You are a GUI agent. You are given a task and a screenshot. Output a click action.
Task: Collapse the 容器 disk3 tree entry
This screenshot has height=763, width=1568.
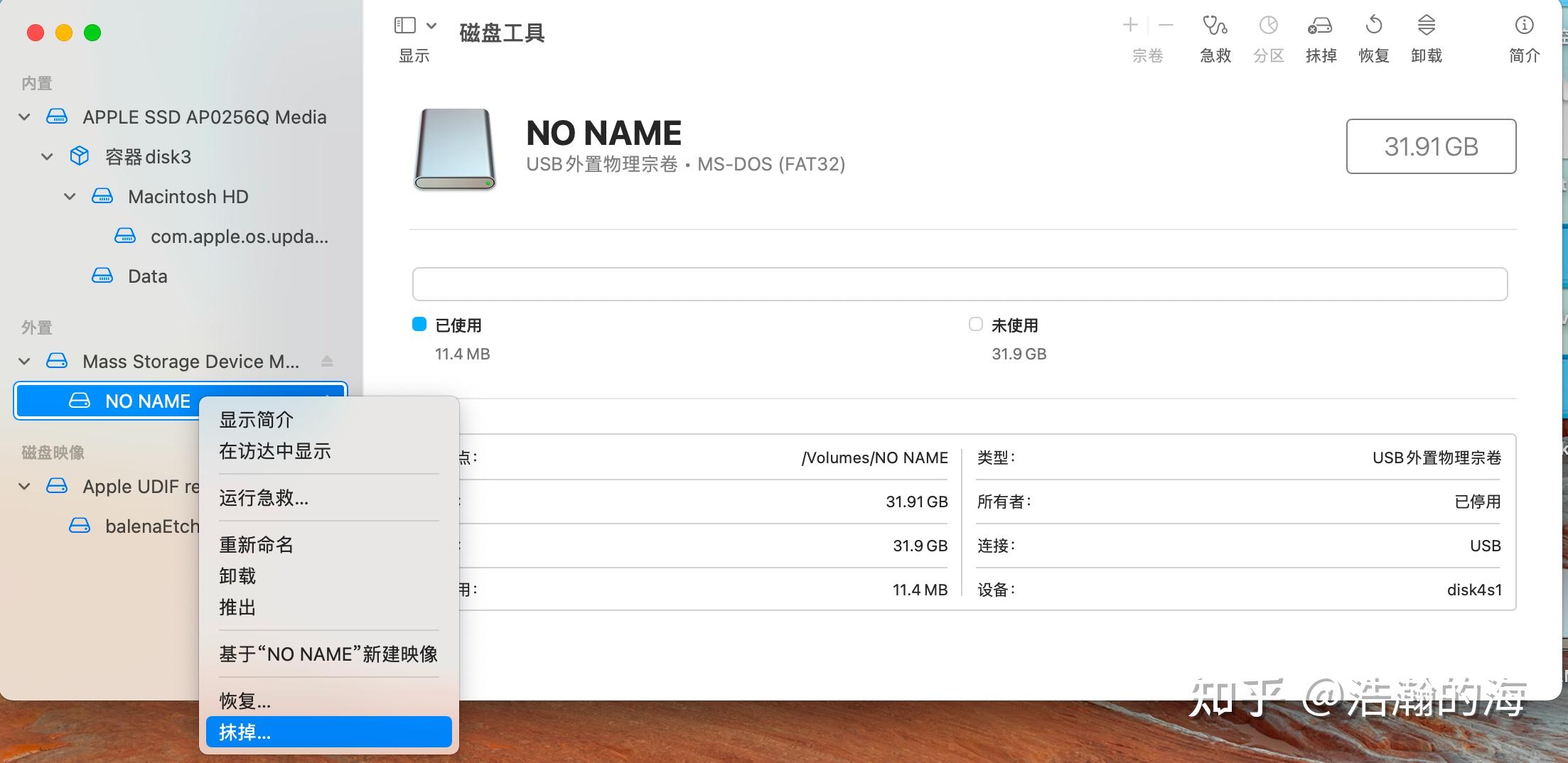coord(47,156)
